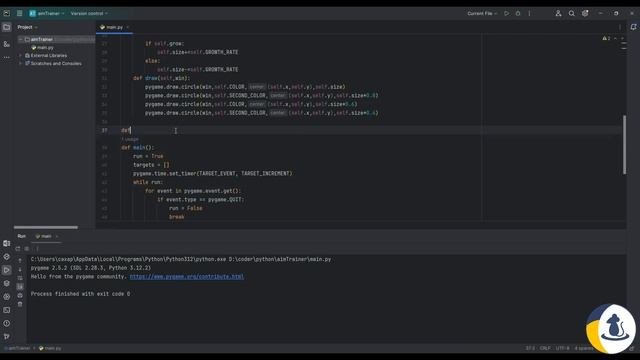Click main.py breadcrumb in status bar
640x360 pixels.
click(x=50, y=349)
